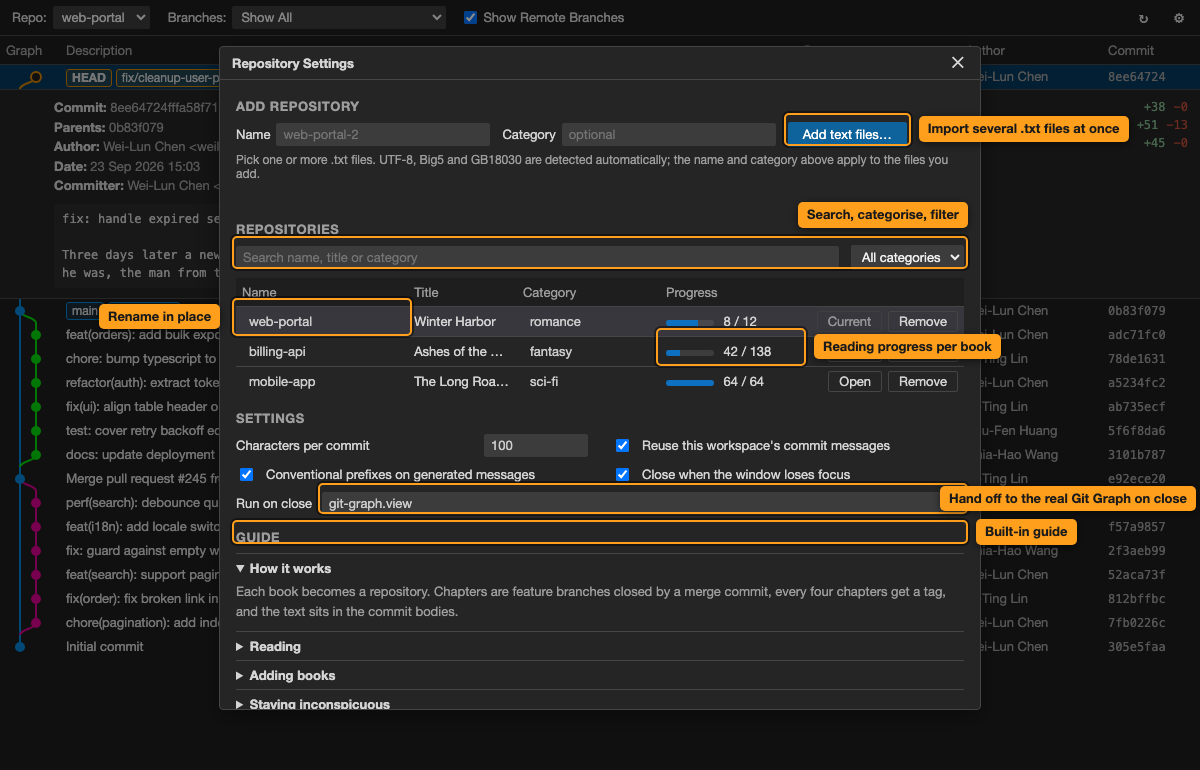Click the web-portal progress bar 8 / 12

(x=690, y=322)
